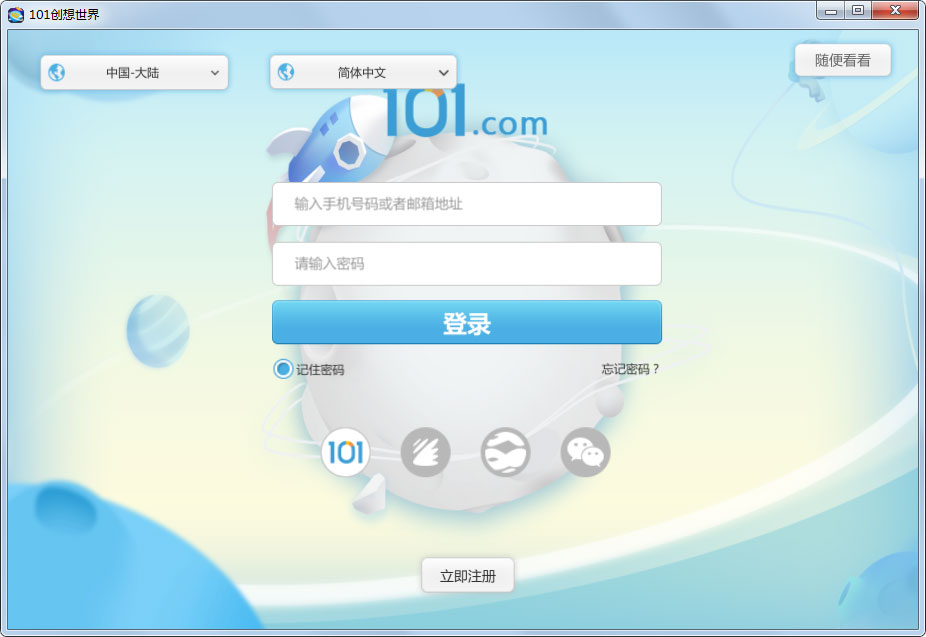Maximize the 101创想世界 window
This screenshot has height=637, width=926.
pyautogui.click(x=858, y=11)
